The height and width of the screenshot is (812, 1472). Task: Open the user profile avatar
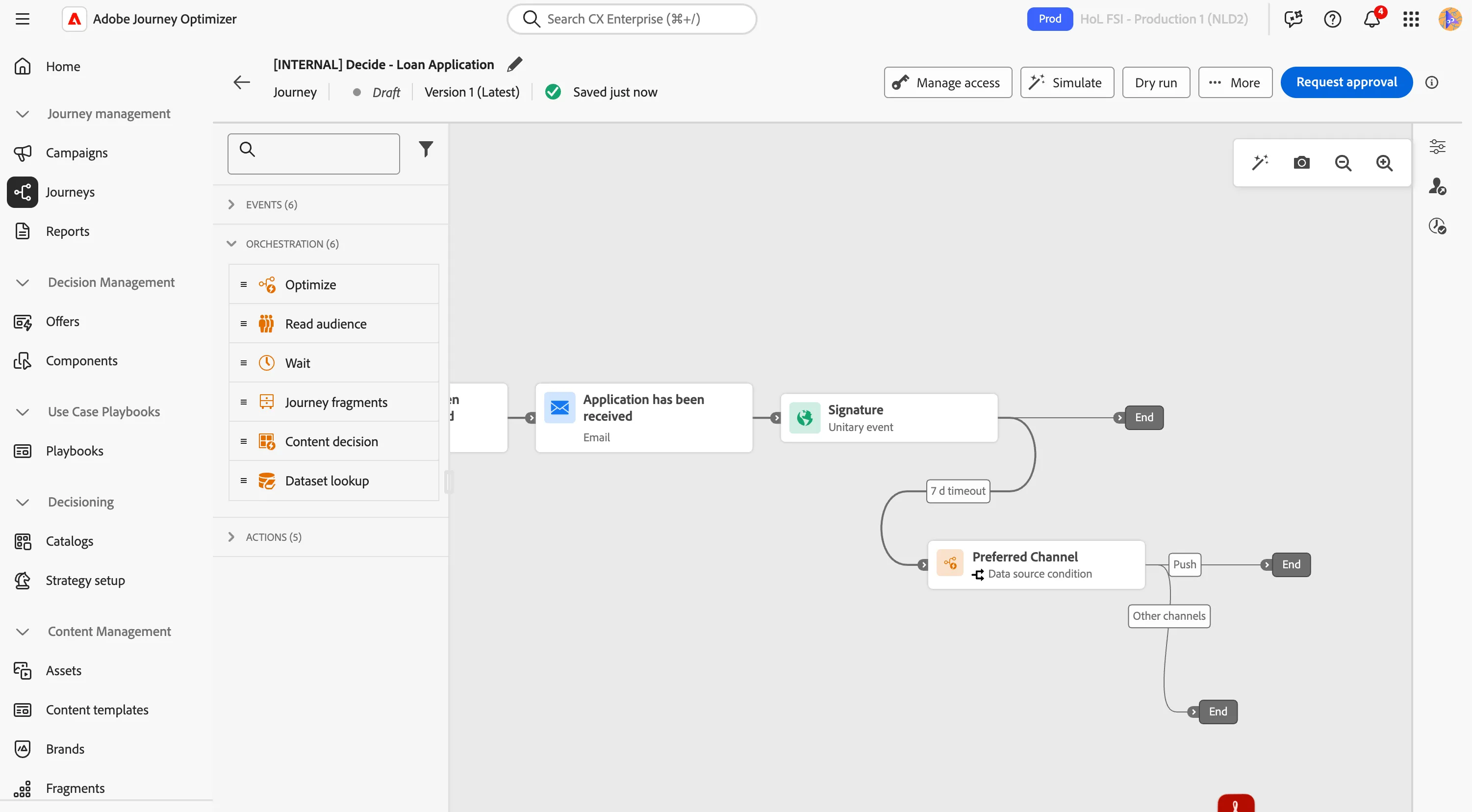click(x=1450, y=19)
